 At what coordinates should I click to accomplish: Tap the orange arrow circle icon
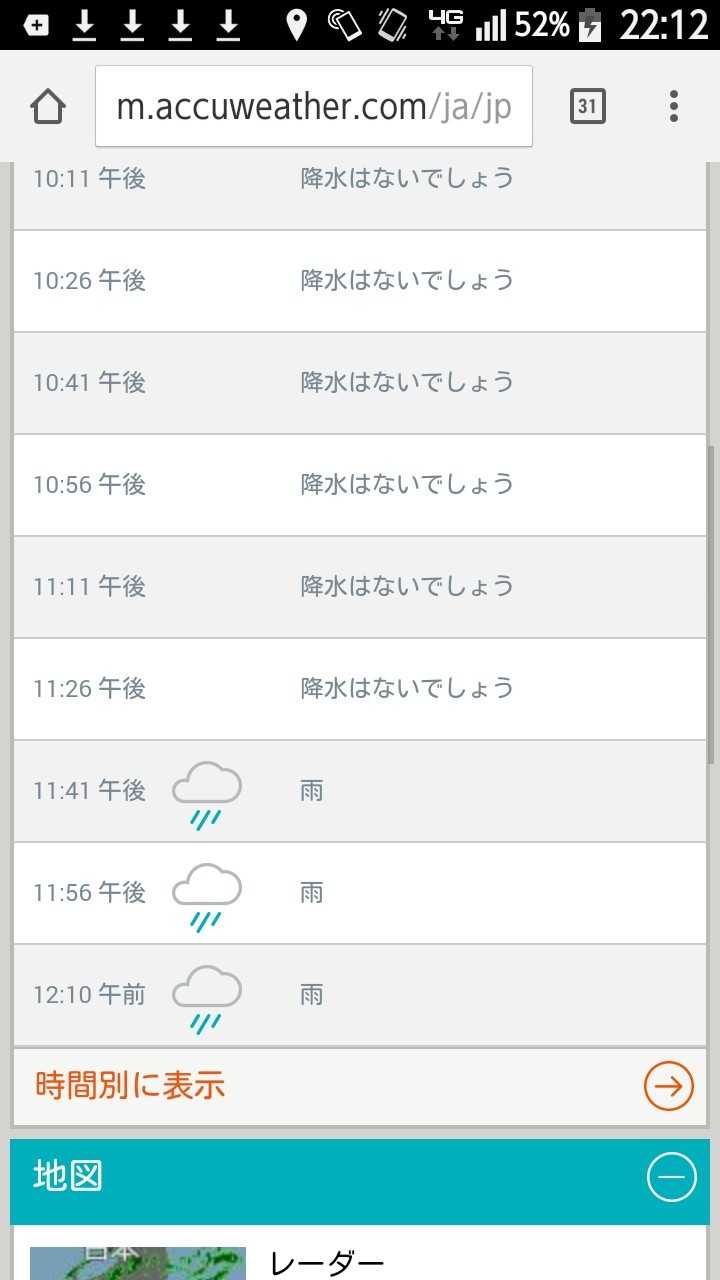[x=668, y=1086]
